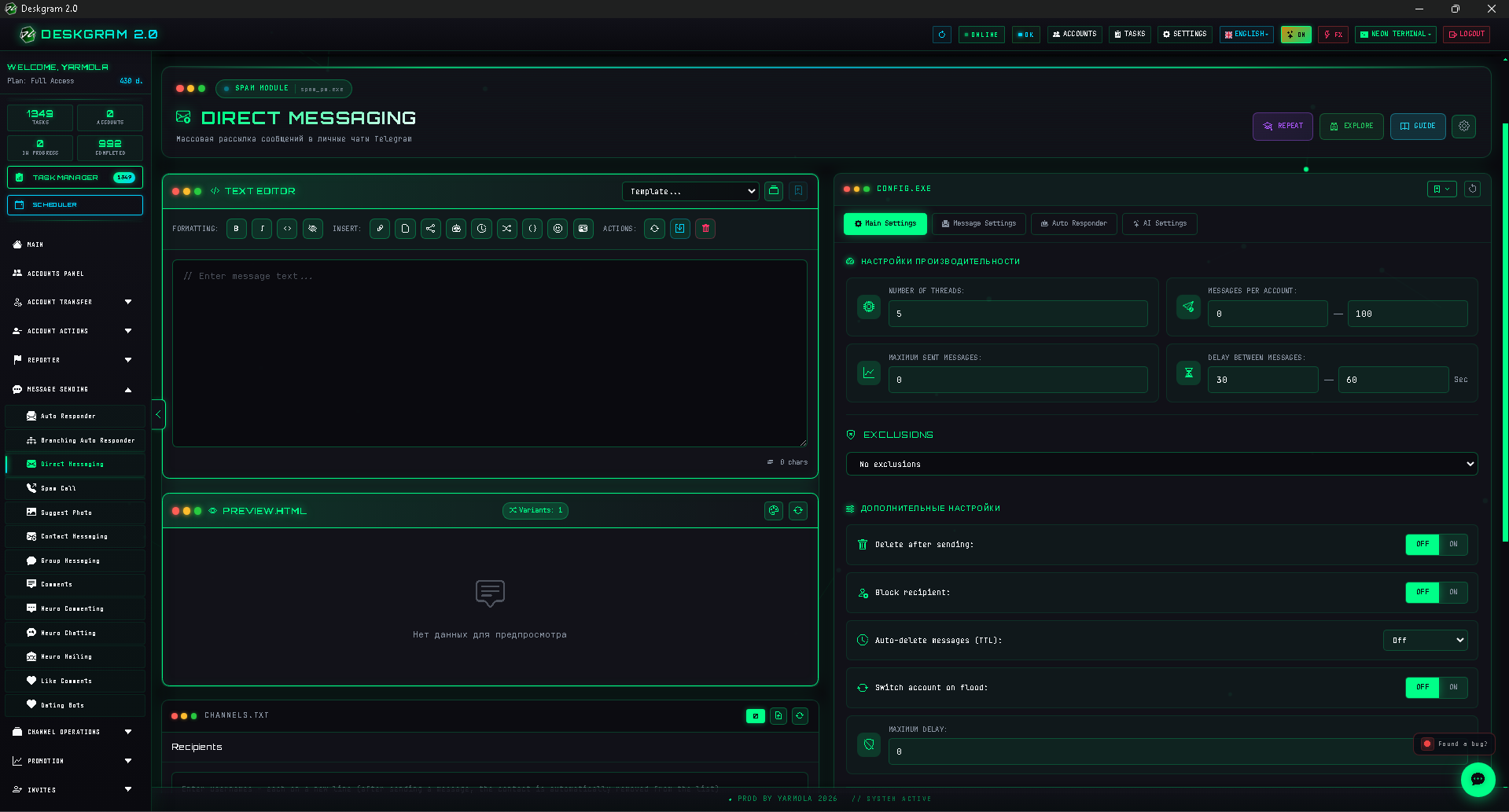Open the config preset dropdown in CONFIG.EXE

click(x=1442, y=189)
